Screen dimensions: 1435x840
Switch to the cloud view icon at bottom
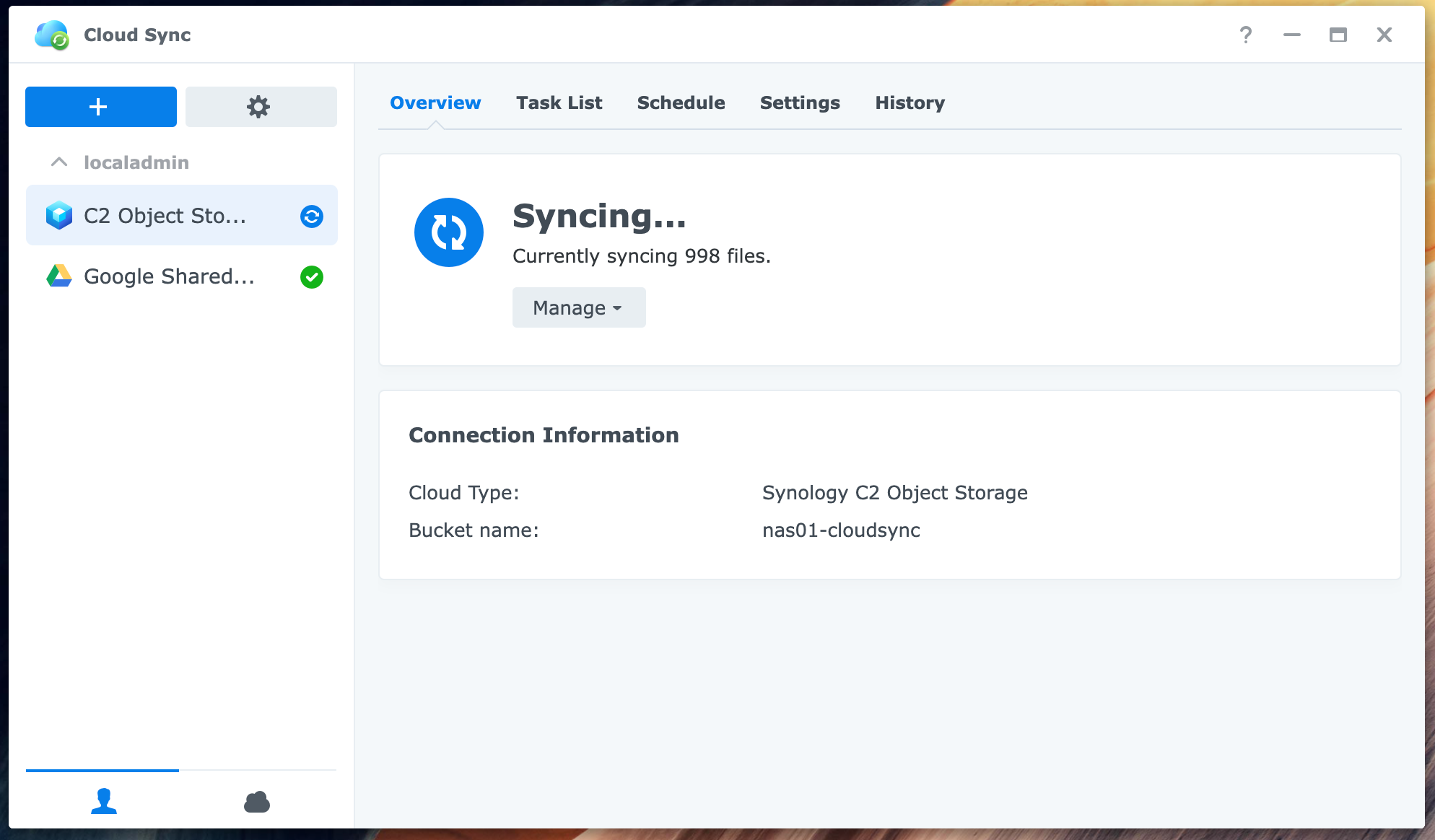(x=257, y=801)
